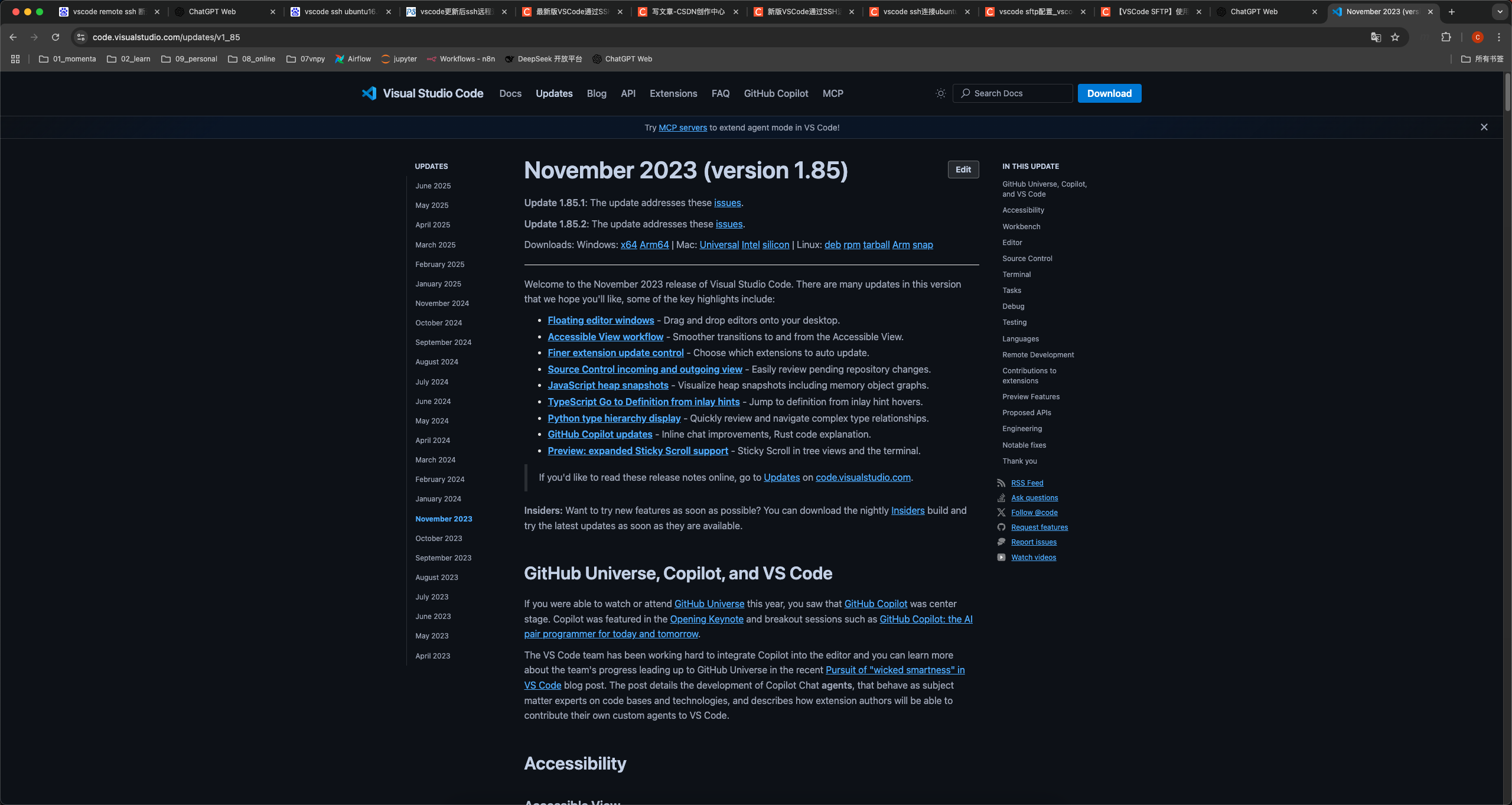The image size is (1512, 805).
Task: Open the 02_learn bookmark folder
Action: point(129,59)
